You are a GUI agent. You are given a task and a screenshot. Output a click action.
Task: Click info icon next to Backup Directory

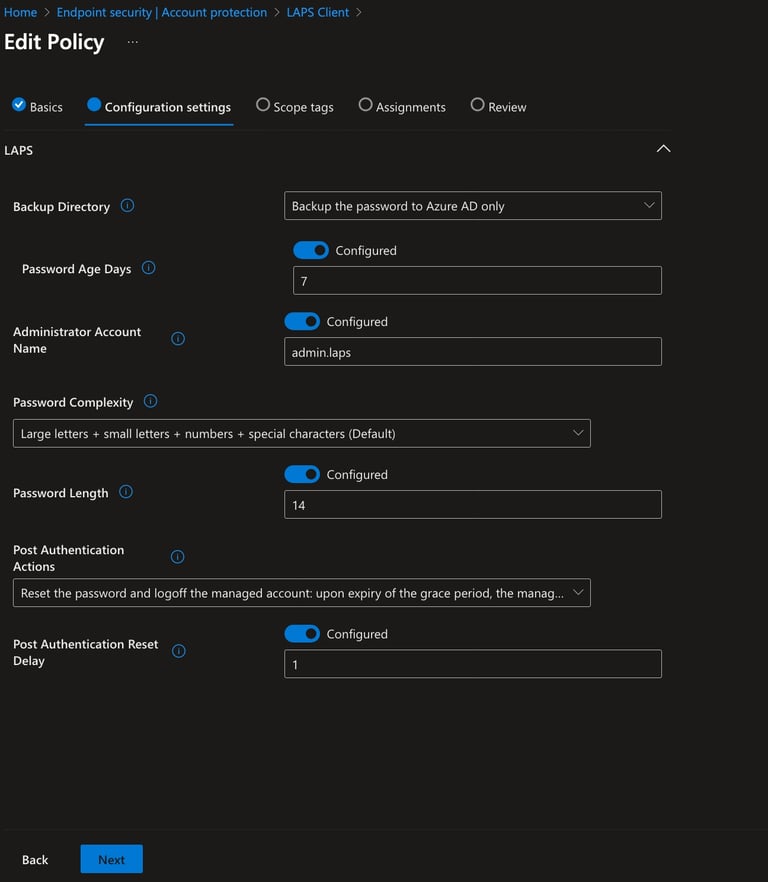pyautogui.click(x=128, y=206)
